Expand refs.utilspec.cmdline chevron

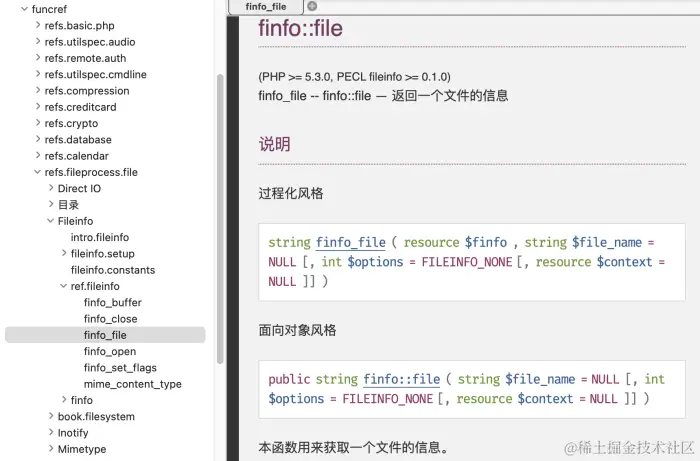click(38, 74)
